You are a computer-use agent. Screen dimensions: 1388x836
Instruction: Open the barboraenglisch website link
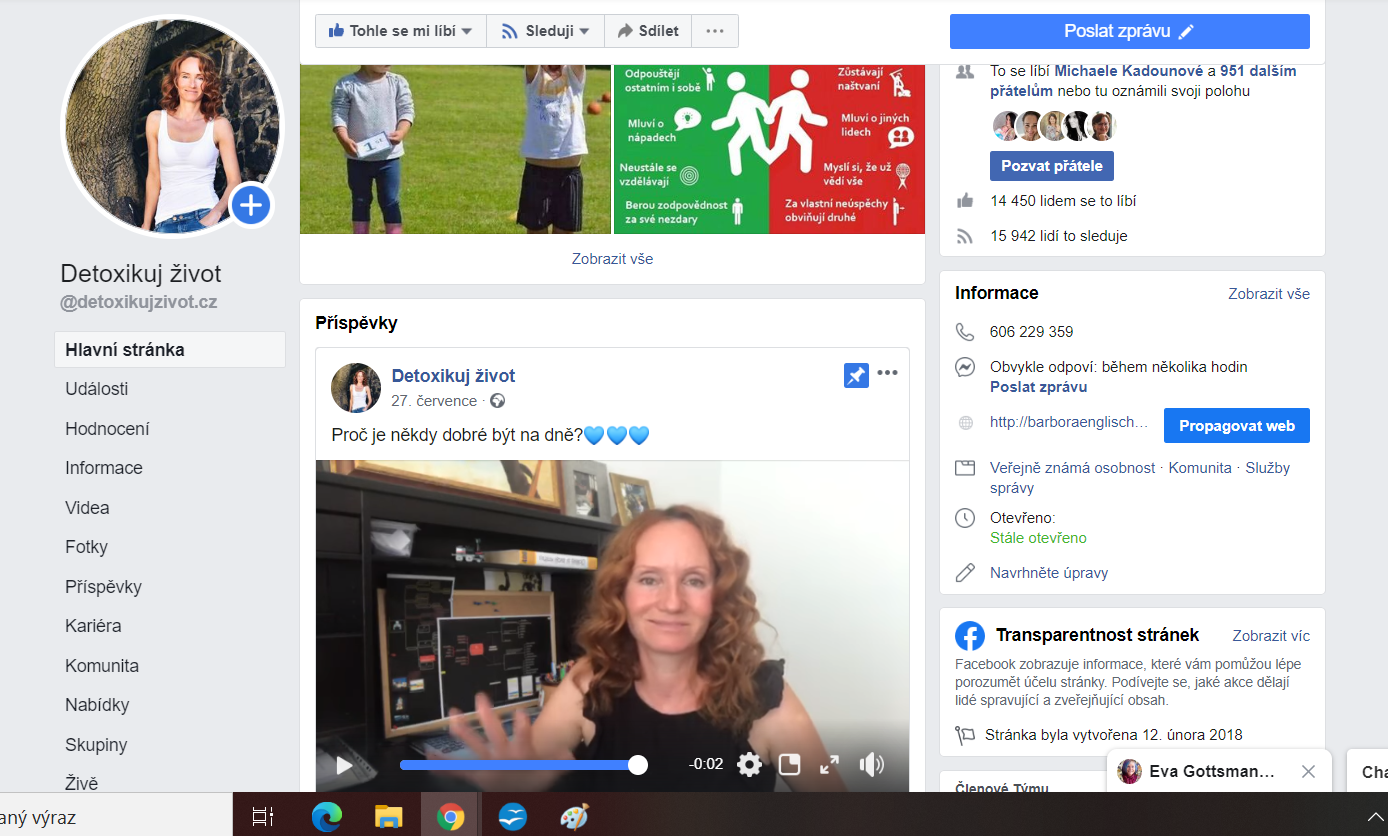pos(1069,423)
